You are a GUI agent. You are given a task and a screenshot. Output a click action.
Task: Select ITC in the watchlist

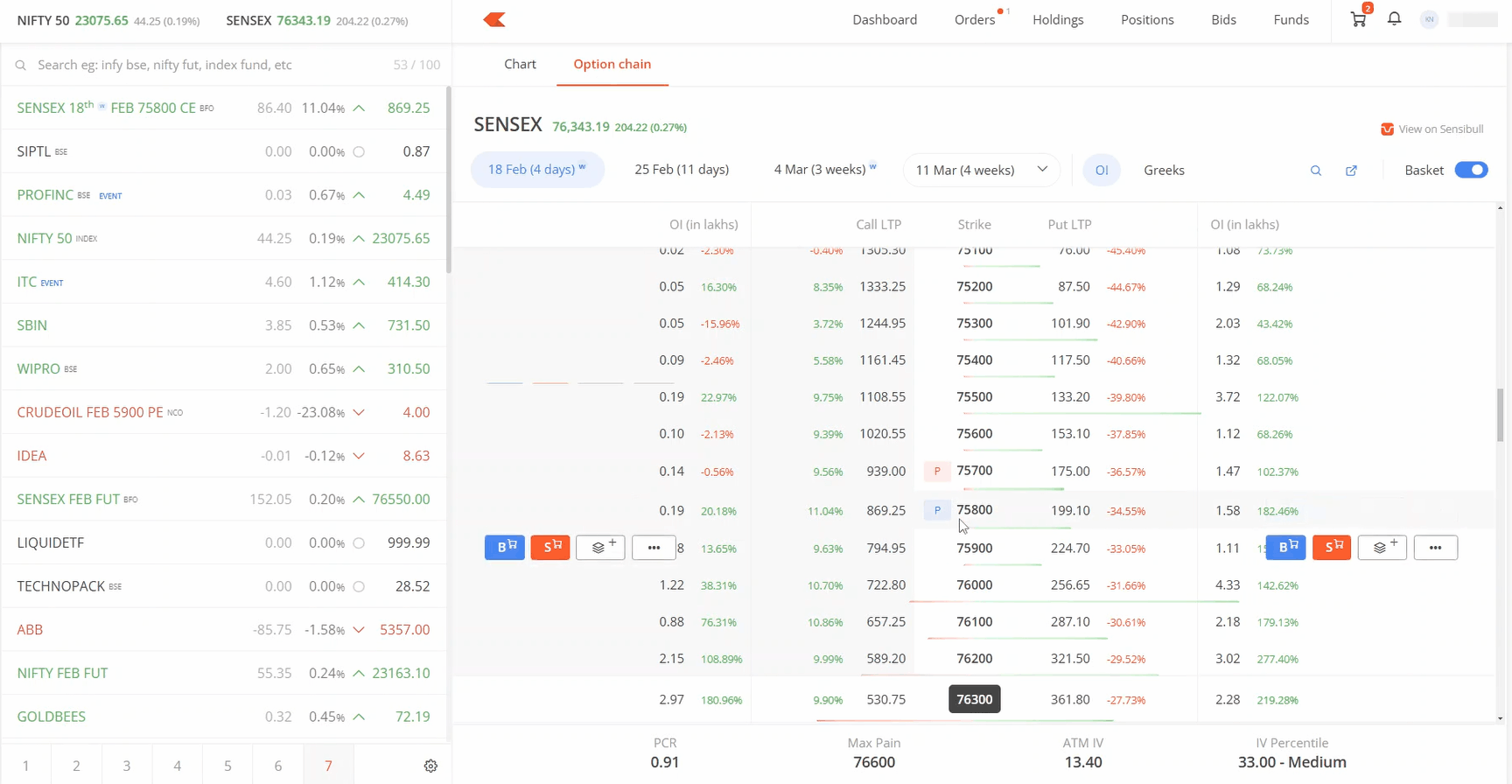coord(225,282)
